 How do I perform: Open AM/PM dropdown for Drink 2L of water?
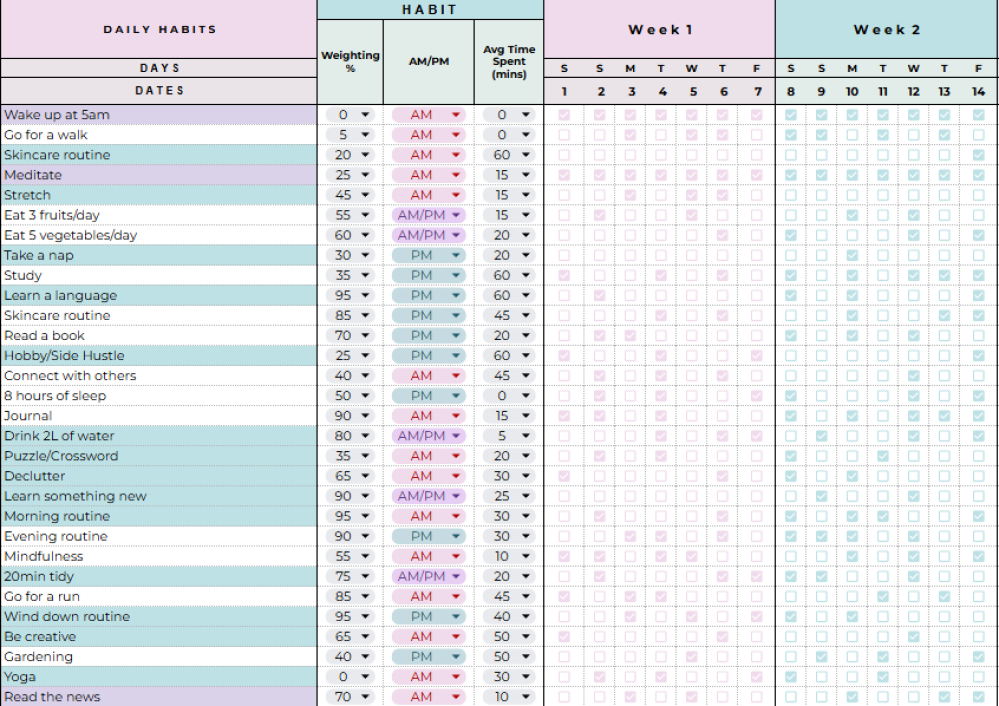tap(457, 436)
